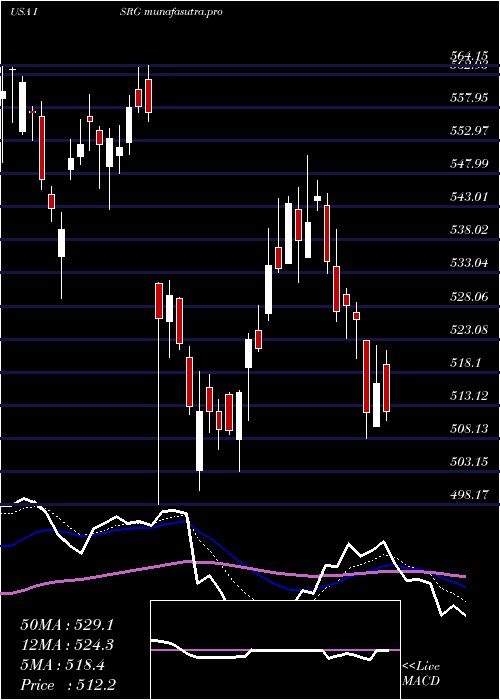
Task: Click the 50MA : 529.1 readout
Action: [67, 625]
